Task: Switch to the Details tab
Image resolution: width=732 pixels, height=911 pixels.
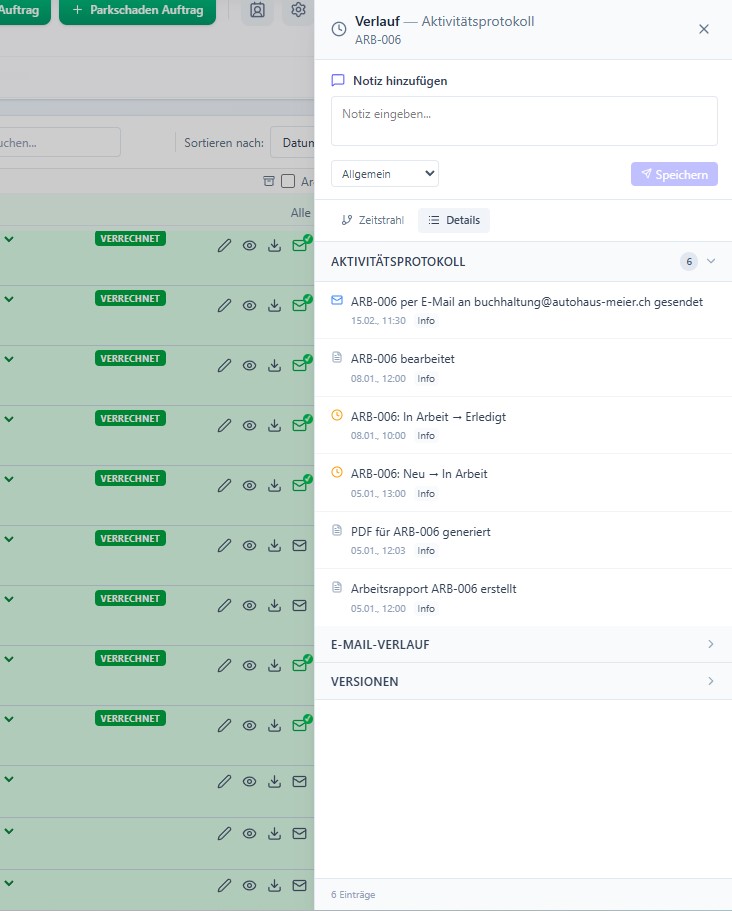Action: point(454,220)
